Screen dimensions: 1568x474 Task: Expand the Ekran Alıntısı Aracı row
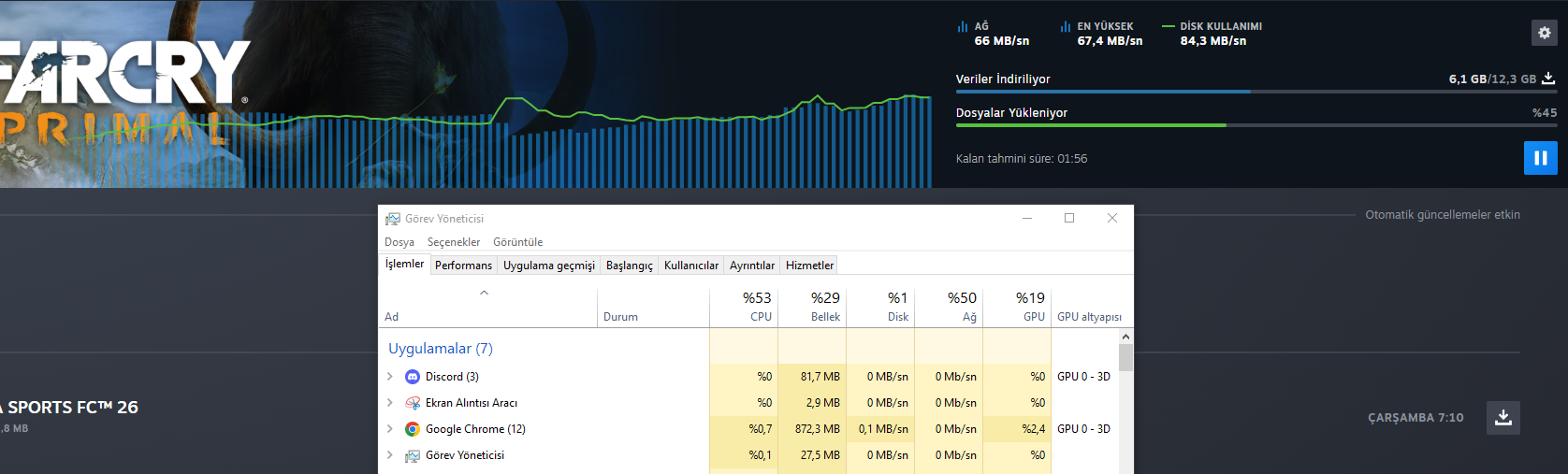pyautogui.click(x=390, y=403)
